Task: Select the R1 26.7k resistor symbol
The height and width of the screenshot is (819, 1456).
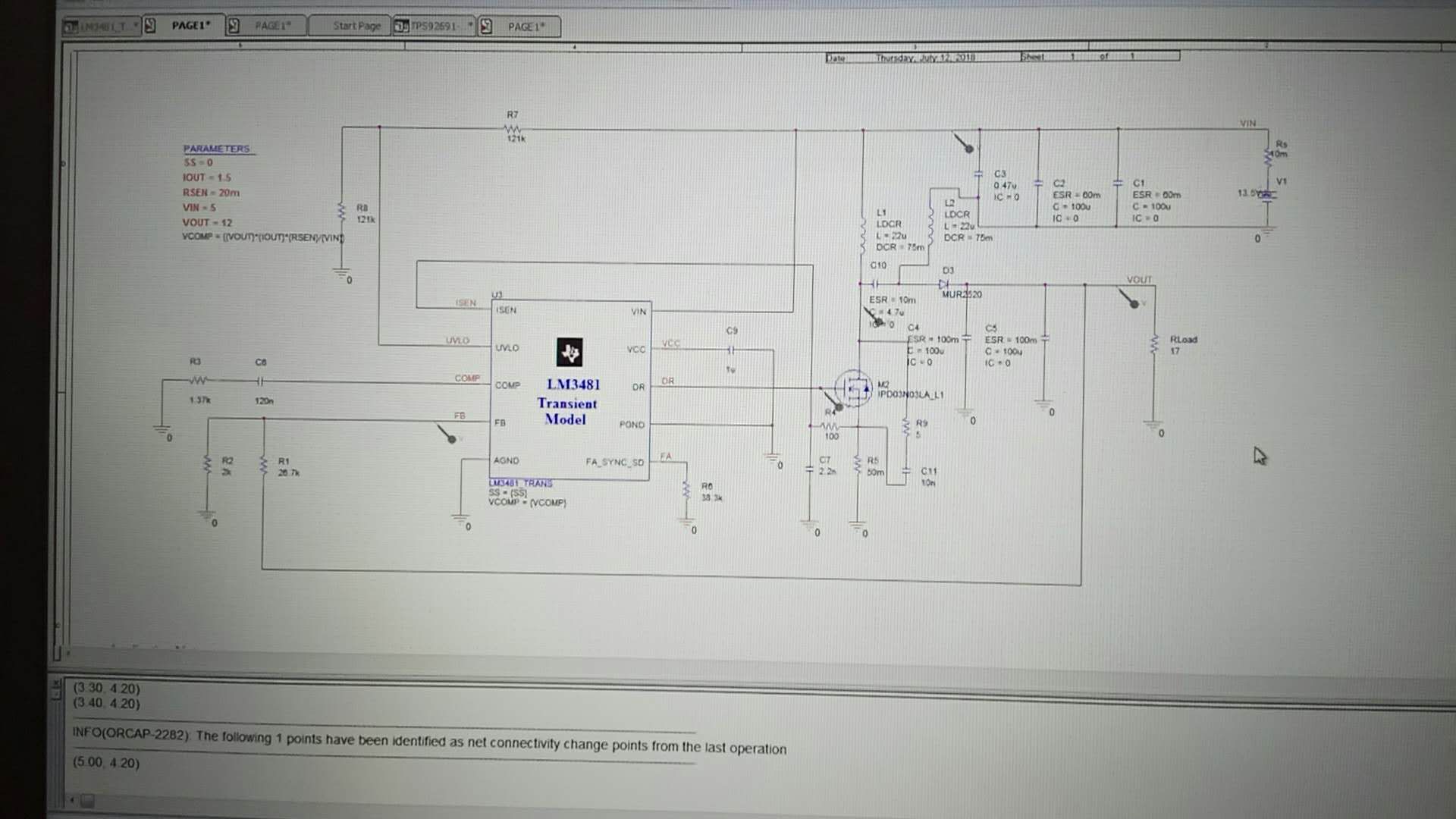Action: [x=263, y=466]
